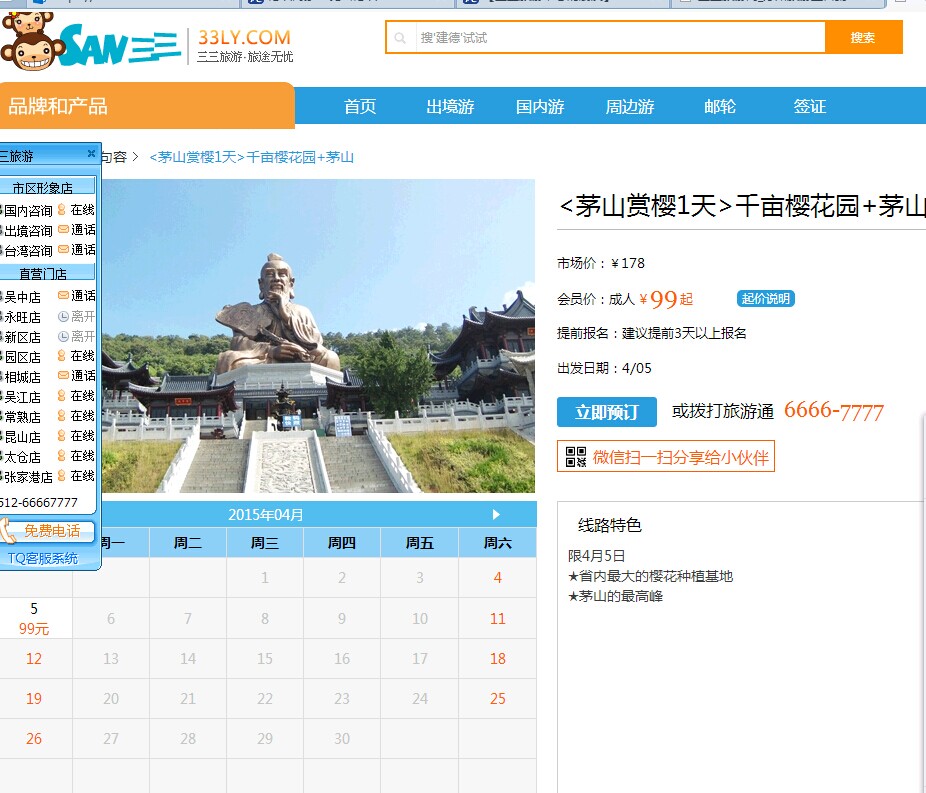This screenshot has width=926, height=793.
Task: Click 国内咨询 online status icon
Action: tap(62, 210)
